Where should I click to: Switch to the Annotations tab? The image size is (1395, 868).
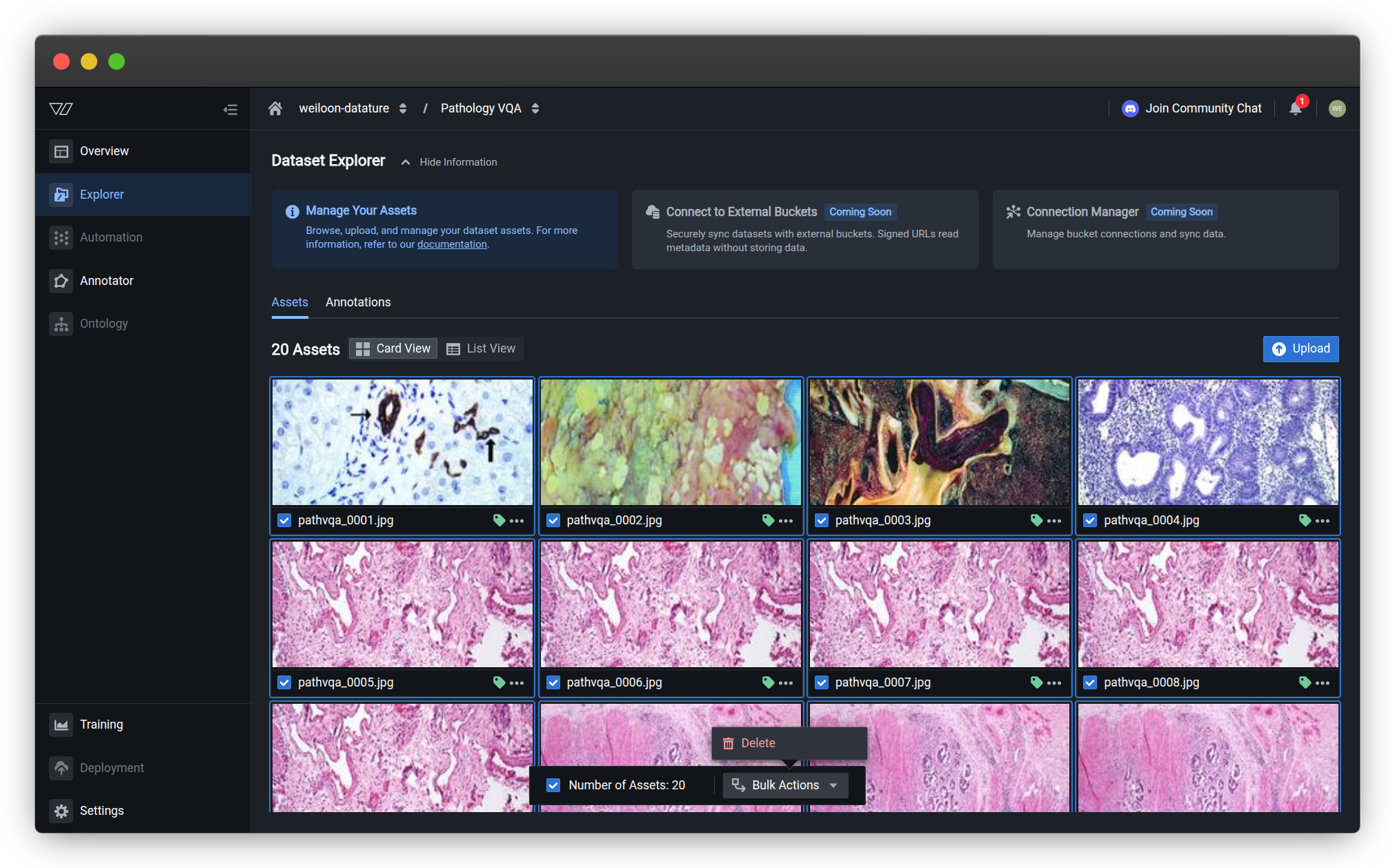pyautogui.click(x=358, y=302)
